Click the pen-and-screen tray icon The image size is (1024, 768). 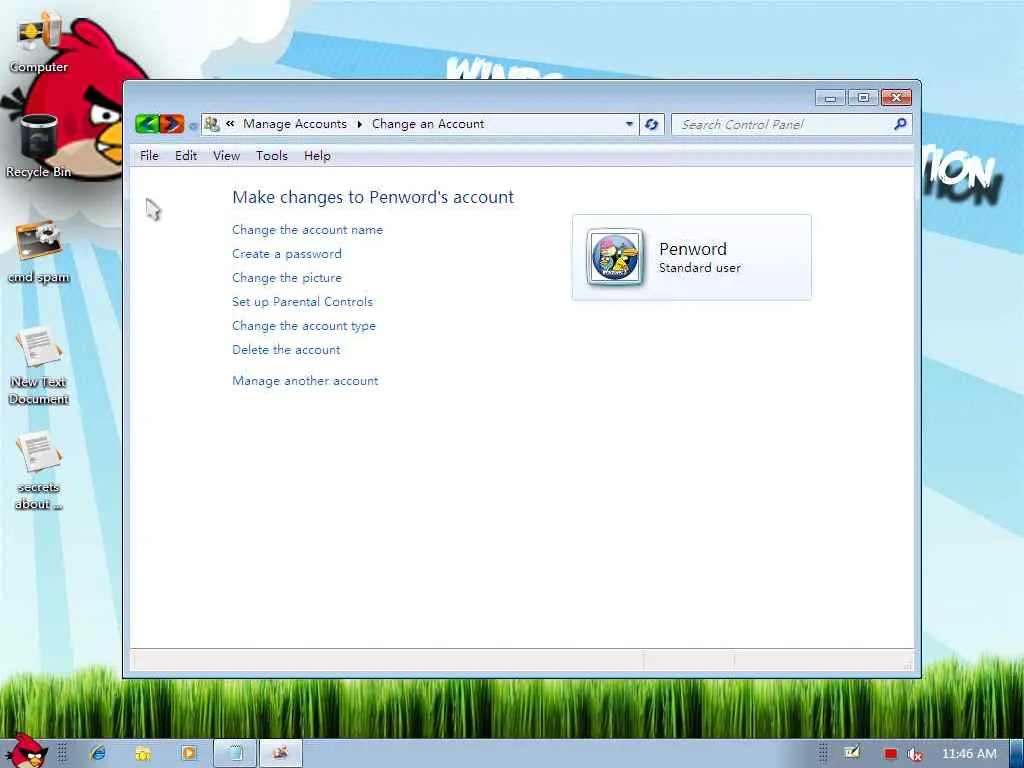coord(851,753)
